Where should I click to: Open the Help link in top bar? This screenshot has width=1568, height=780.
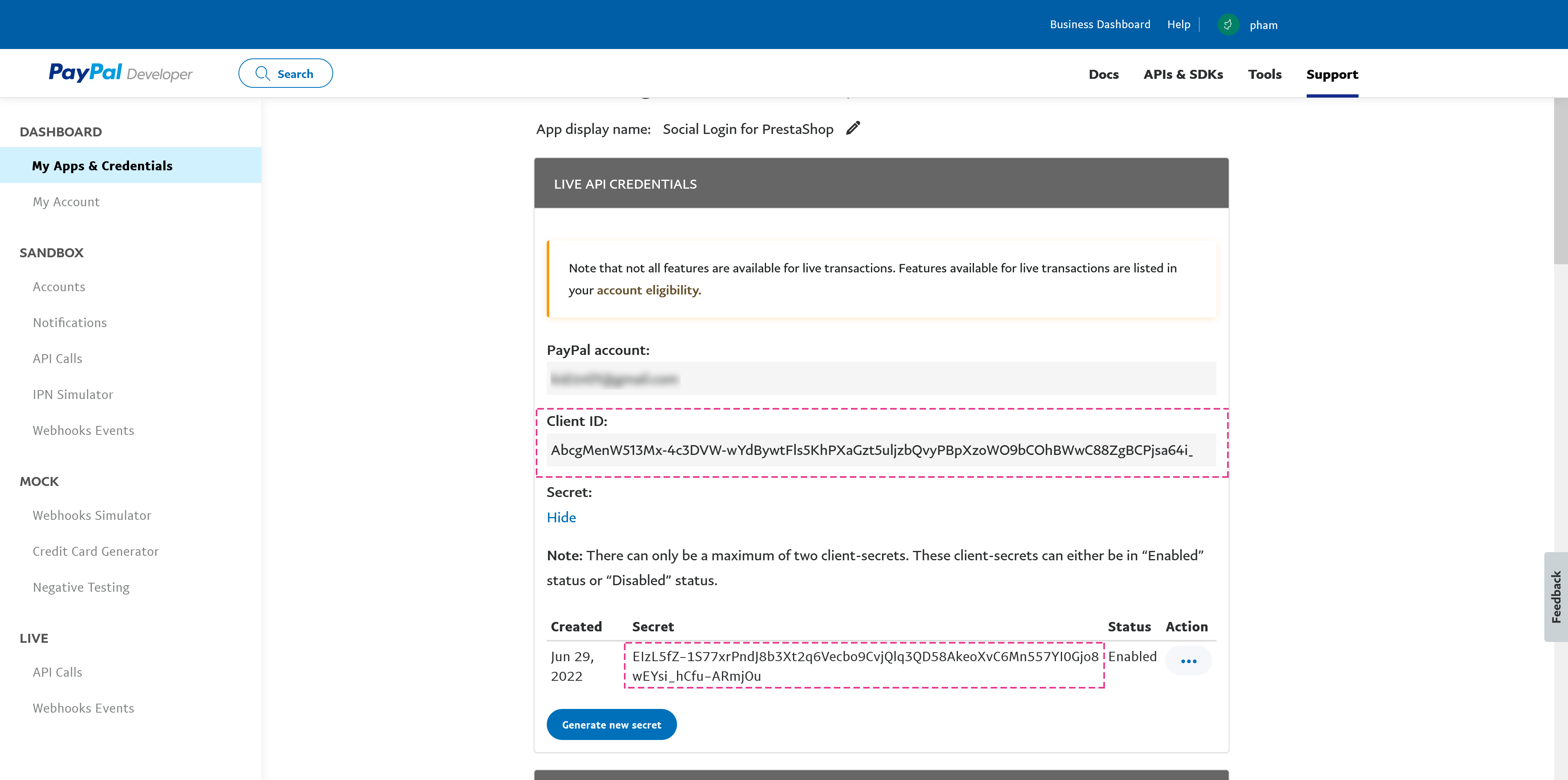(x=1178, y=25)
